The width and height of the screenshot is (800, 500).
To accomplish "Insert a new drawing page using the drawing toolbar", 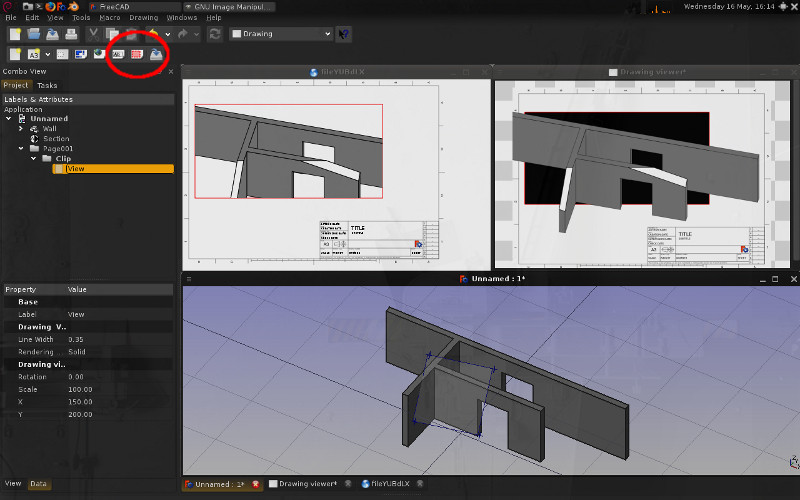I will [15, 54].
